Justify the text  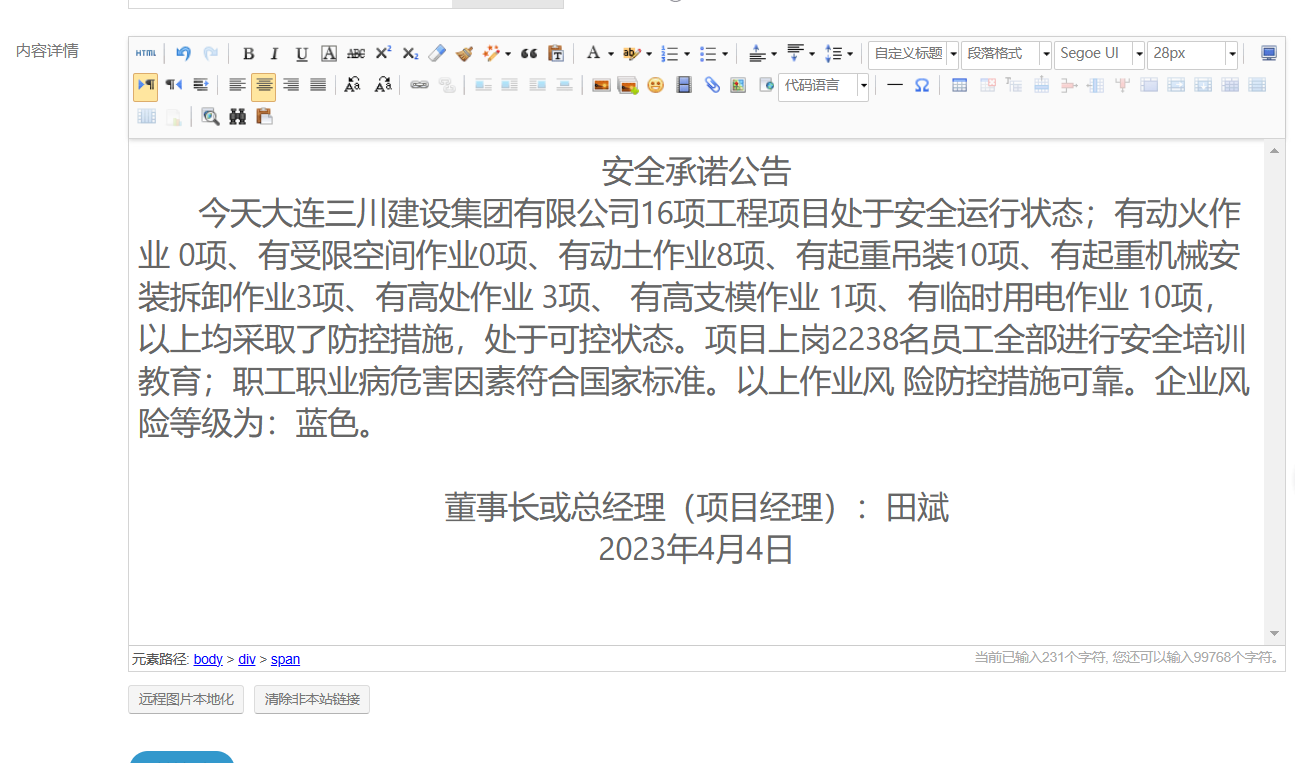point(318,85)
